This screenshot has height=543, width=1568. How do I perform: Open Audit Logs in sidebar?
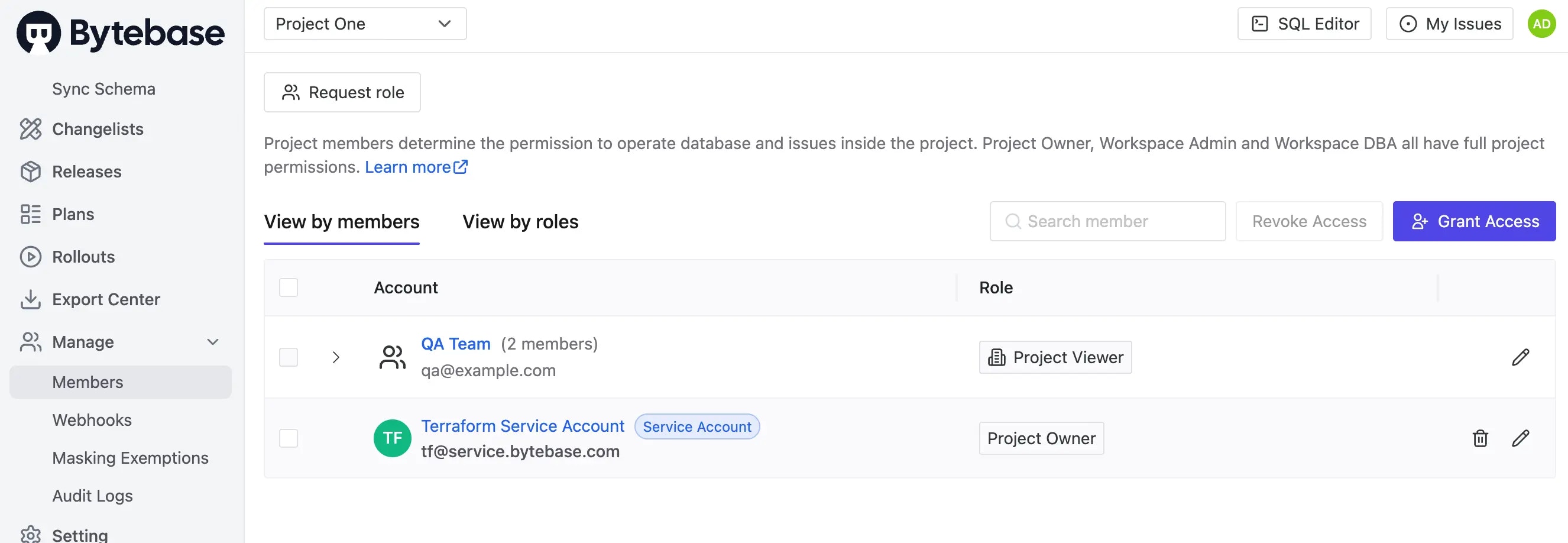point(92,496)
